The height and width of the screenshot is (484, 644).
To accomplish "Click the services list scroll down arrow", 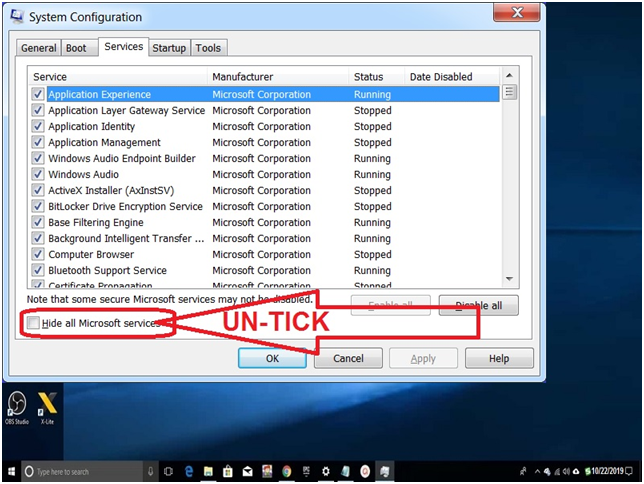I will [509, 279].
